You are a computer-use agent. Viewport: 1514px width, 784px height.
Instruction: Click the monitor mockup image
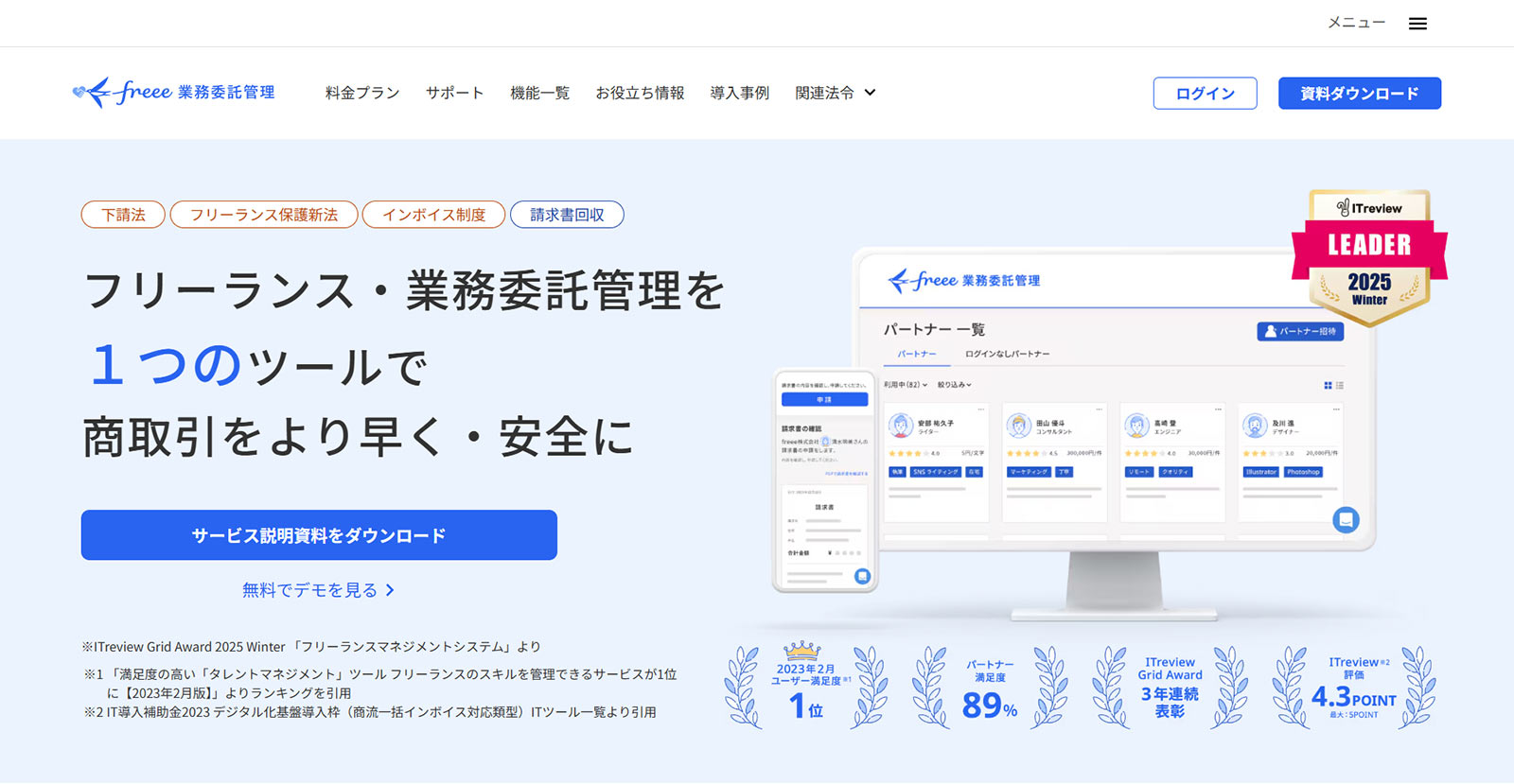pos(1115,433)
